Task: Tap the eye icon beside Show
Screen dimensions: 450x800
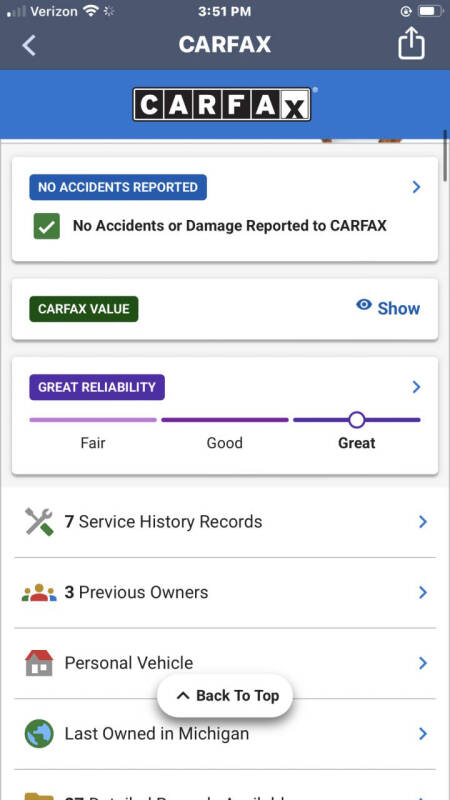Action: (x=364, y=305)
